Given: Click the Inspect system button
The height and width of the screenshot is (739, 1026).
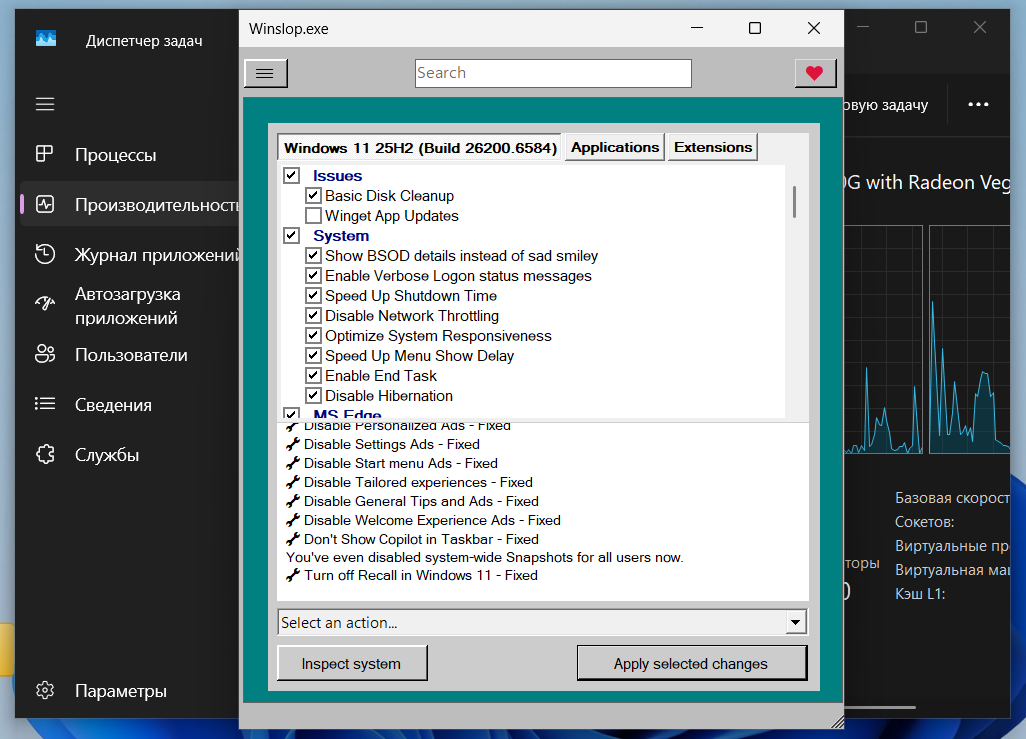Looking at the screenshot, I should coord(352,664).
